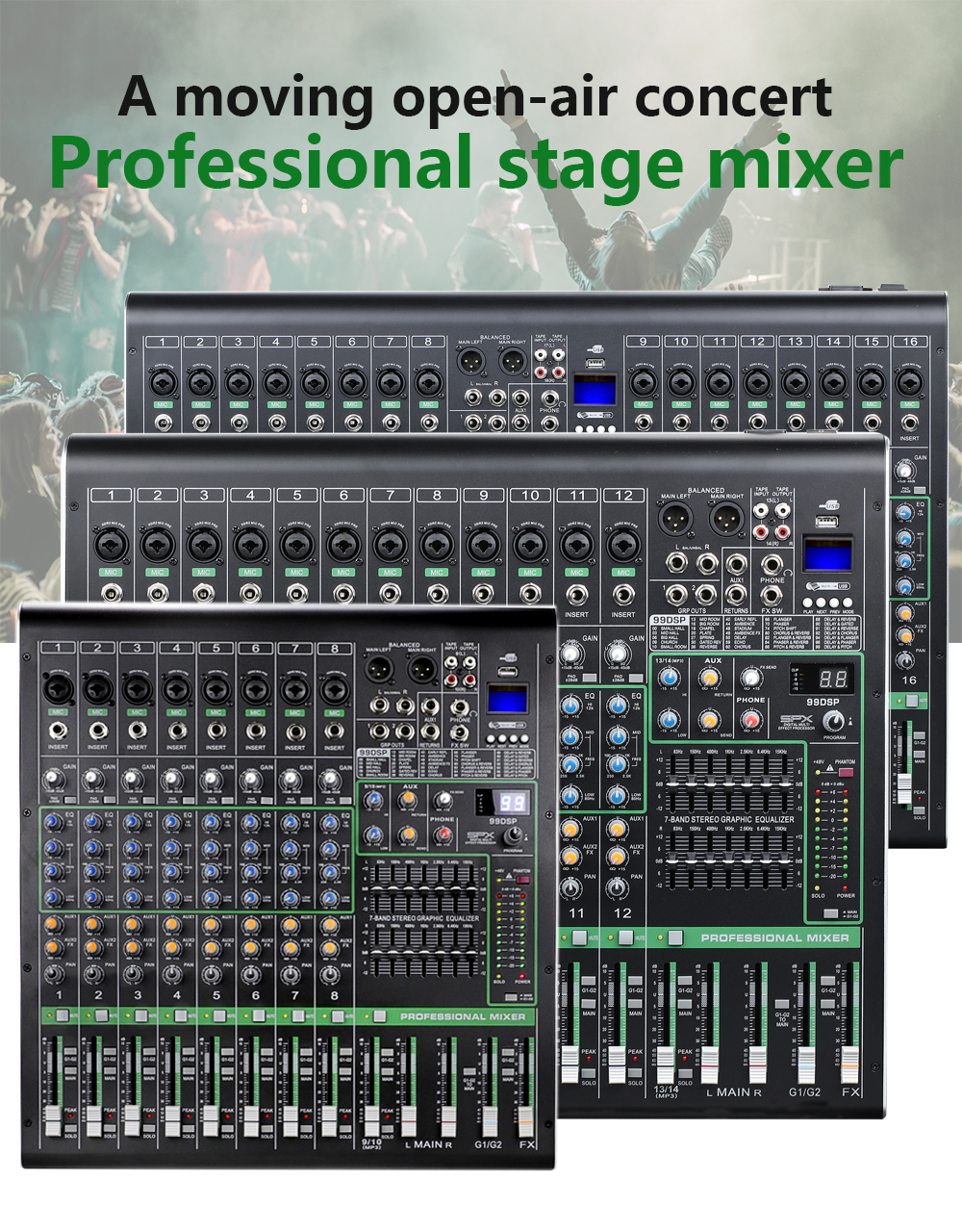The width and height of the screenshot is (962, 1232).
Task: Click 'PROFESSIONAL MIXER' label on the 8-channel mixer
Action: point(463,1016)
